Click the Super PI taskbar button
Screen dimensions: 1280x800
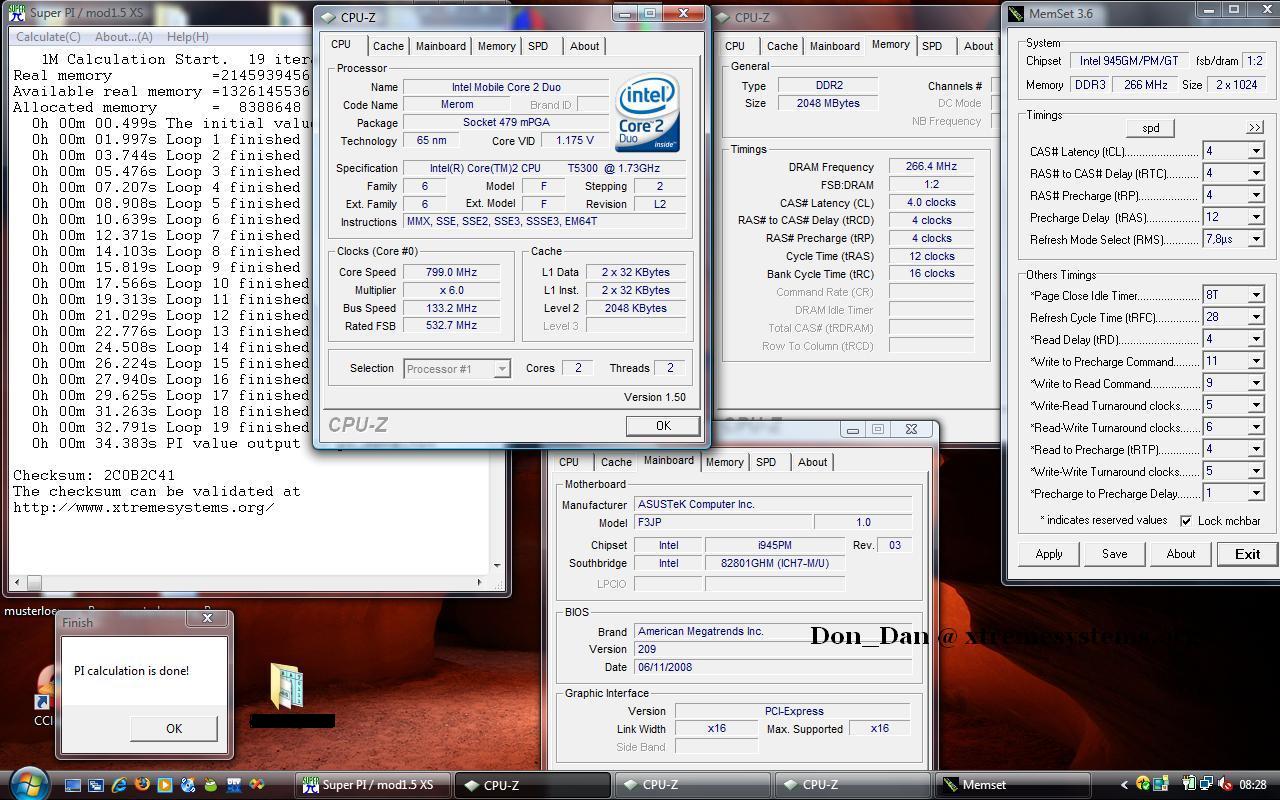click(375, 785)
